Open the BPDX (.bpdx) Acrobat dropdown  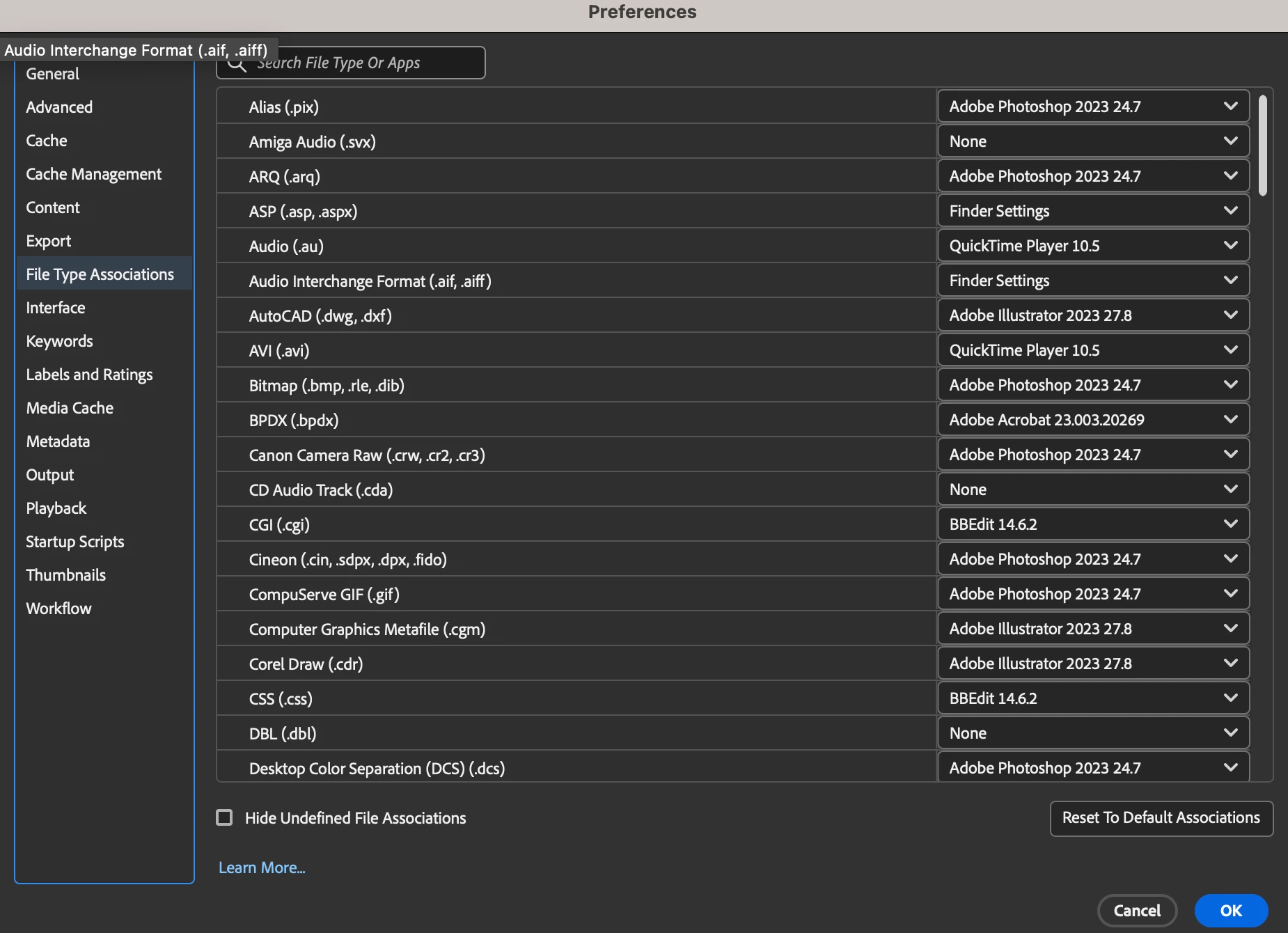coord(1093,420)
